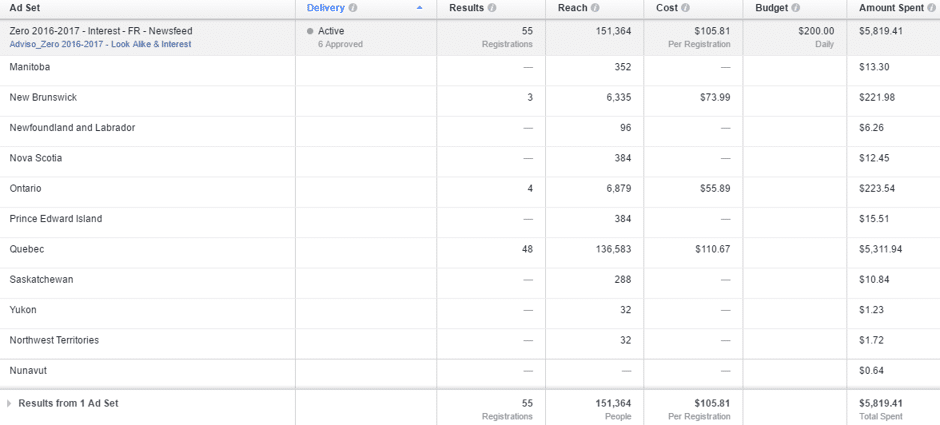Select the Quebec breakdown row
The width and height of the screenshot is (940, 425).
click(x=27, y=249)
